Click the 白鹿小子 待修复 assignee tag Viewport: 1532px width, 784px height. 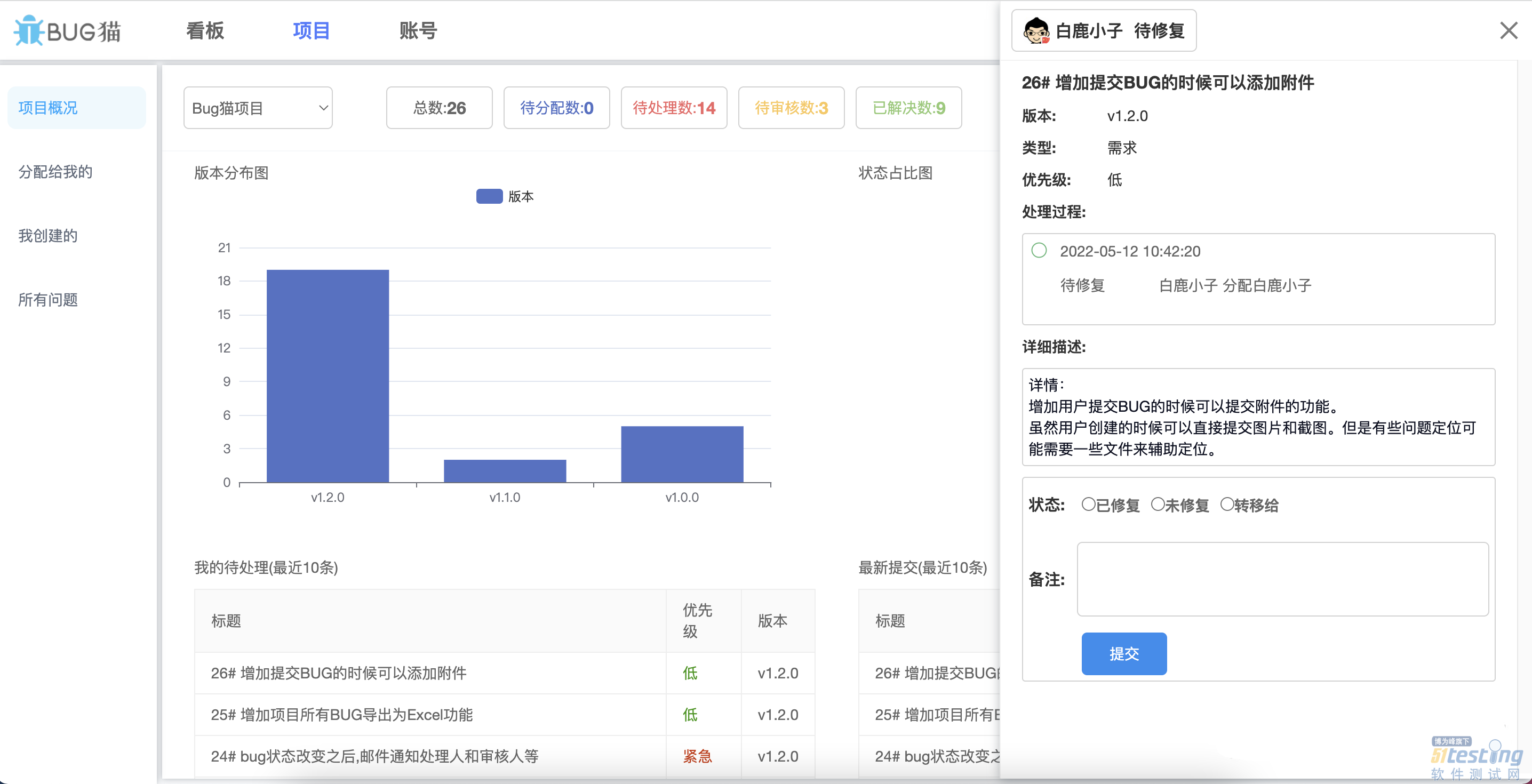1104,30
